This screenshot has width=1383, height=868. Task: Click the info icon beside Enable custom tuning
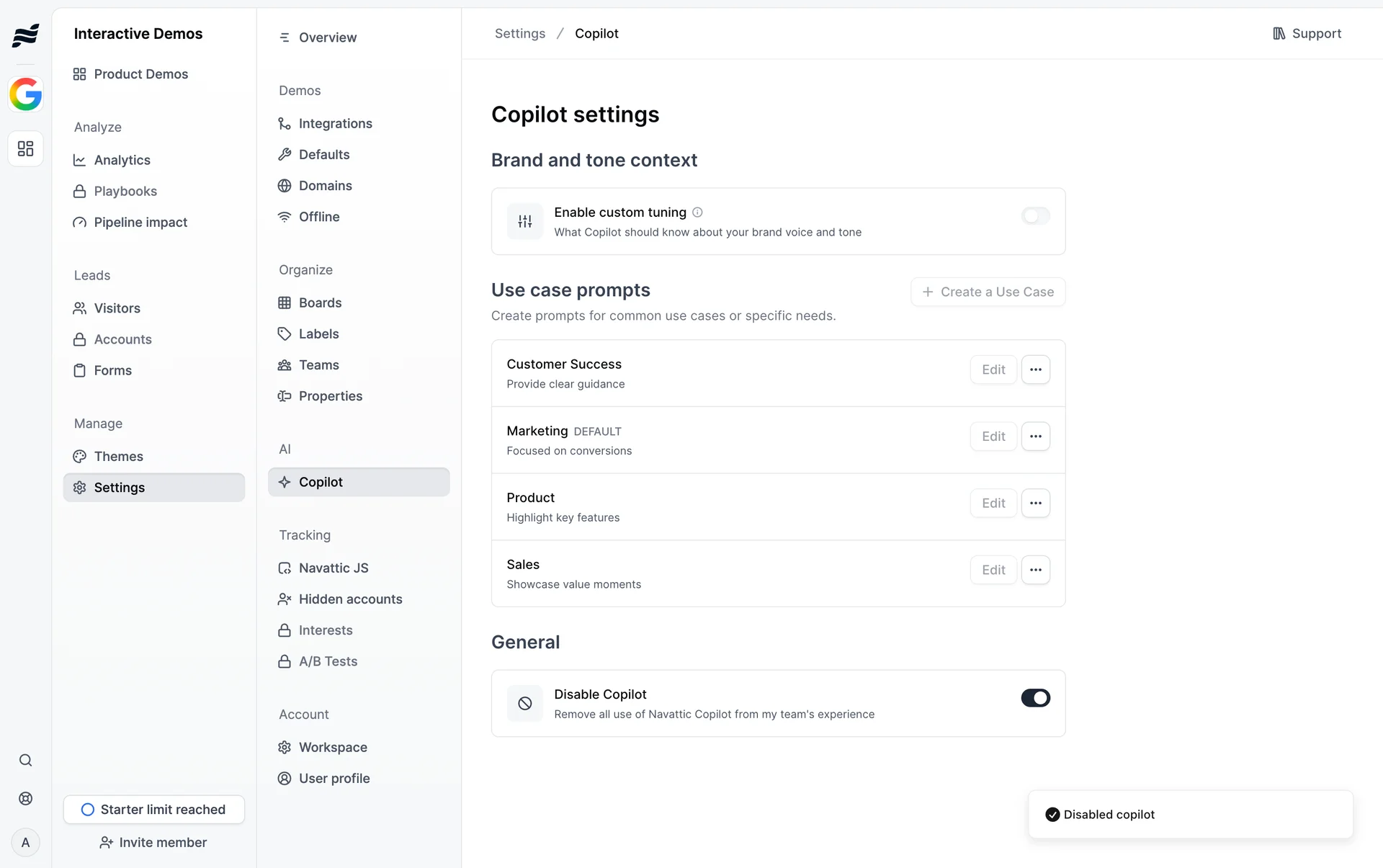(x=697, y=212)
